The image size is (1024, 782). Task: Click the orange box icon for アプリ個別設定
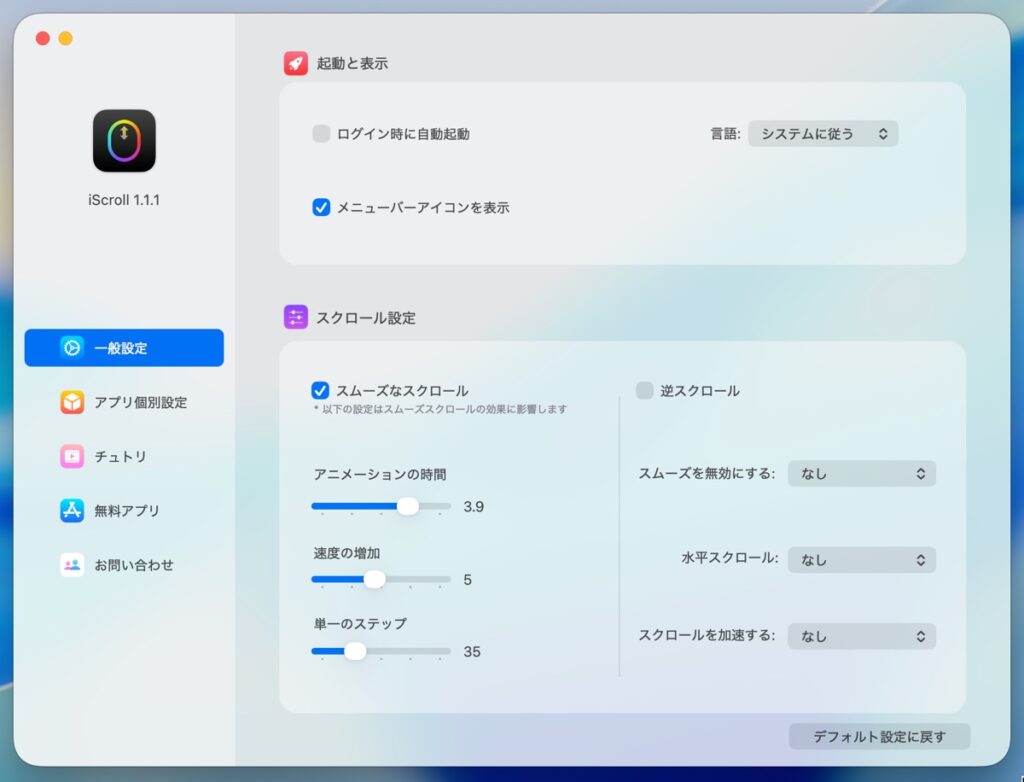72,402
